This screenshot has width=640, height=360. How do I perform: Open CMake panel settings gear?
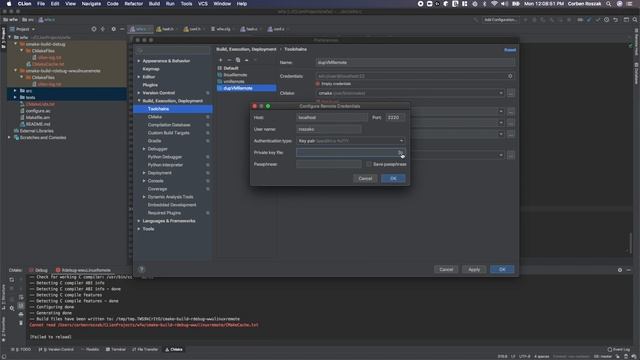pyautogui.click(x=620, y=270)
